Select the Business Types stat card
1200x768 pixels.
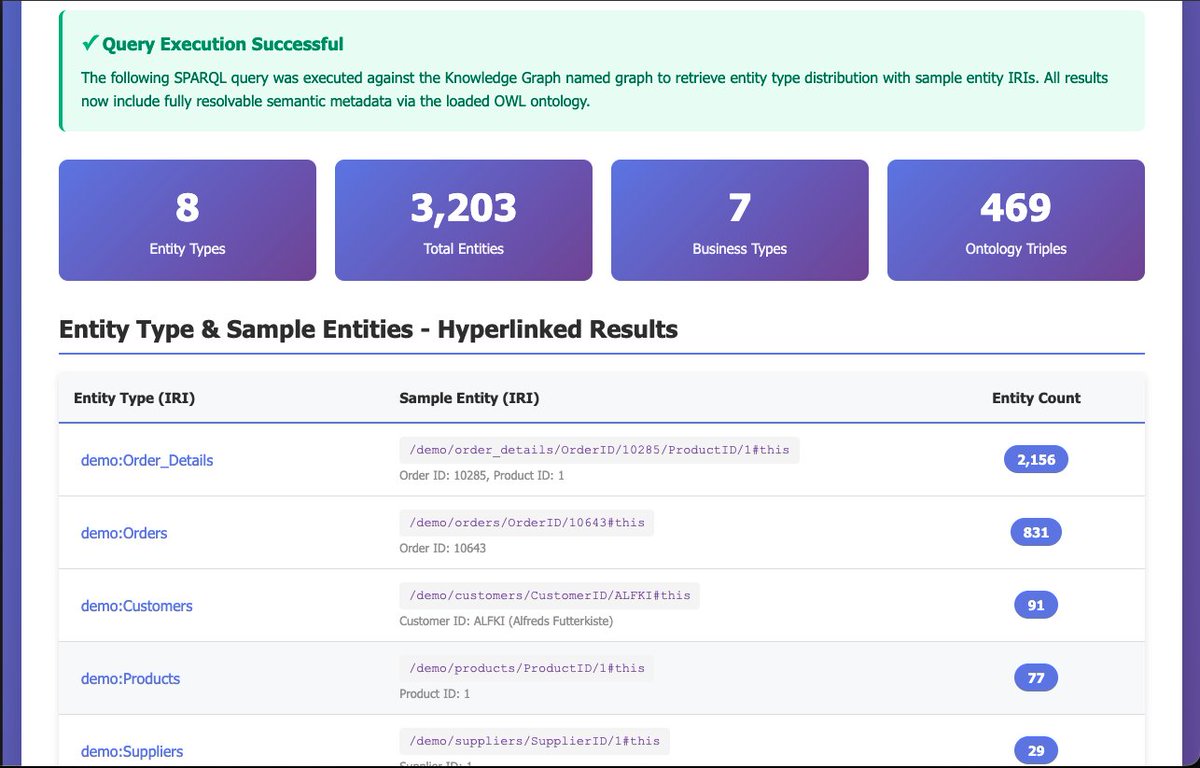point(739,220)
